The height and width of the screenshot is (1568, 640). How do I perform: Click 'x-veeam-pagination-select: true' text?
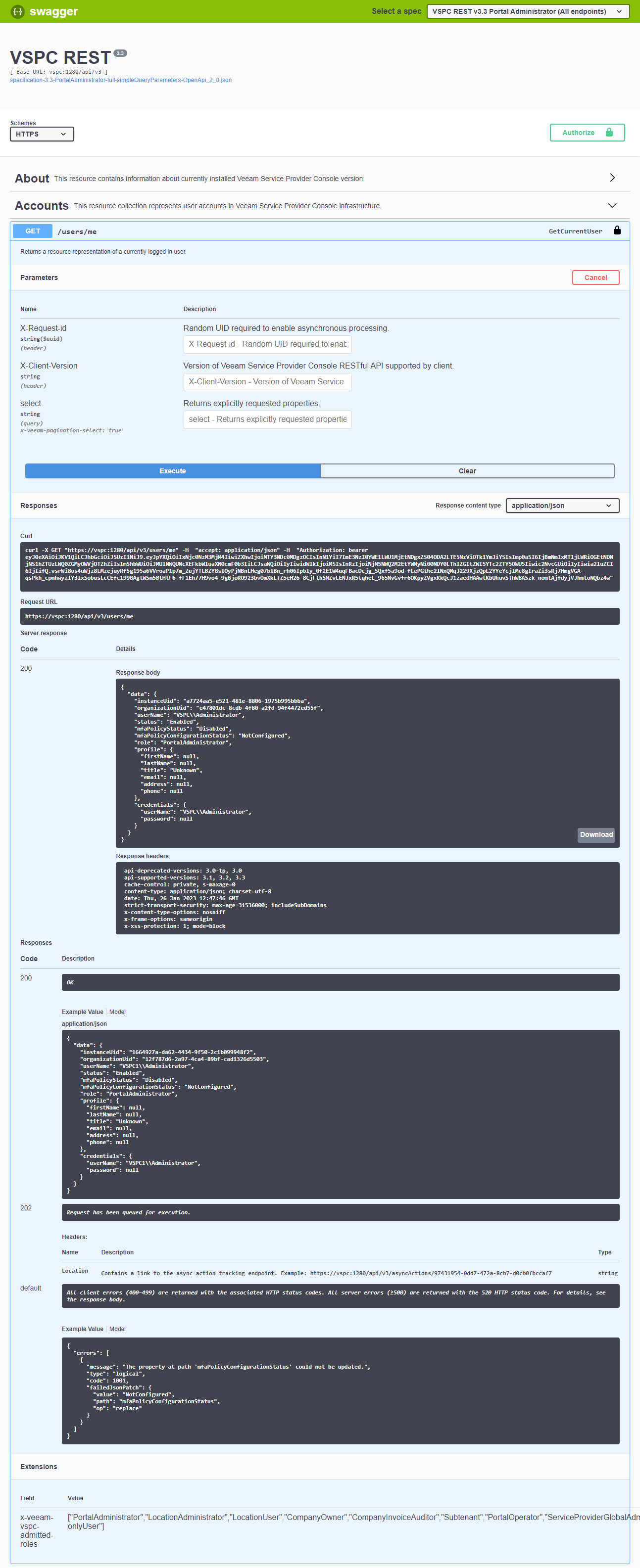tap(71, 430)
